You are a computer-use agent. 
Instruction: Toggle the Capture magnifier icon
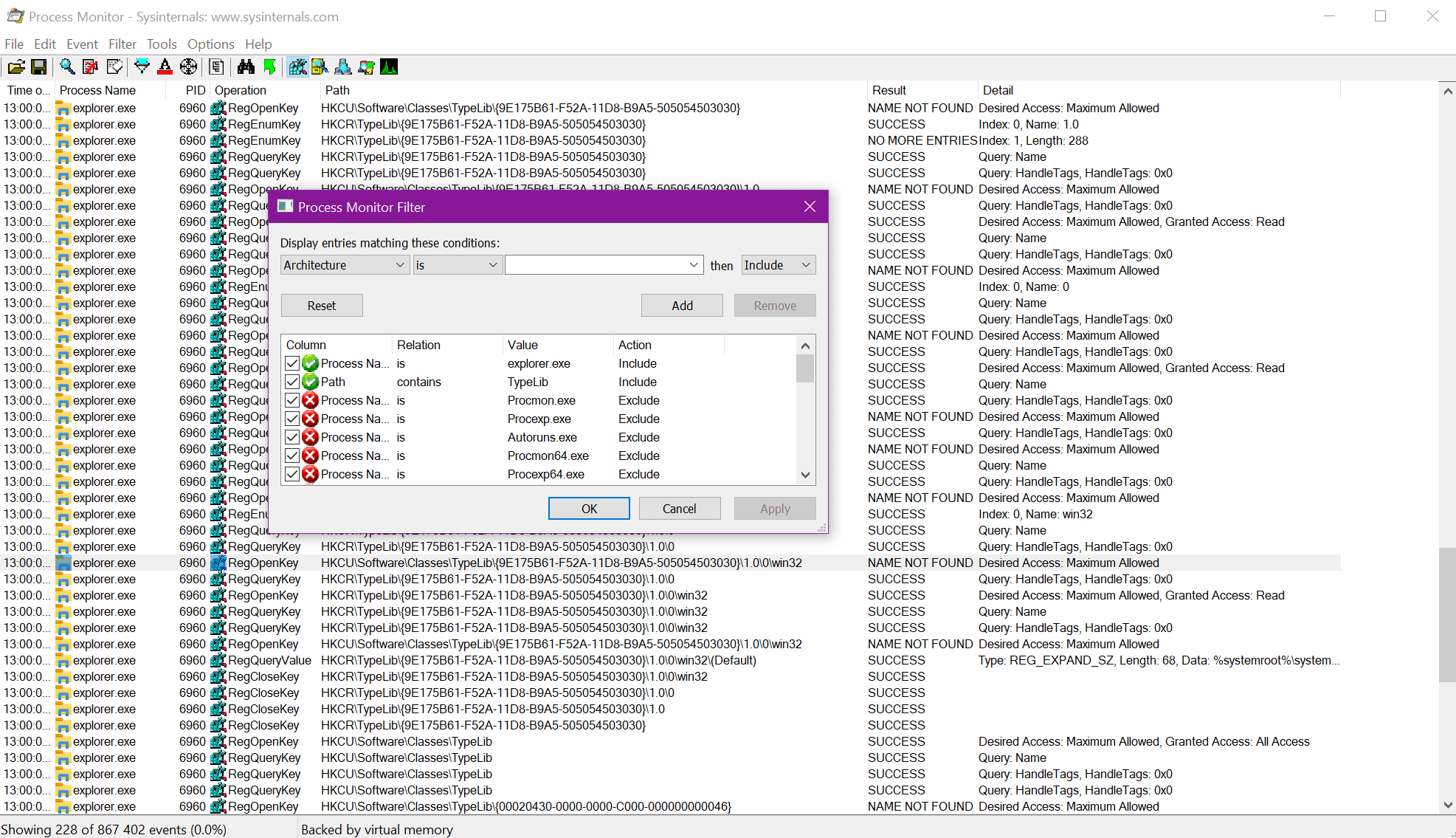pos(67,67)
